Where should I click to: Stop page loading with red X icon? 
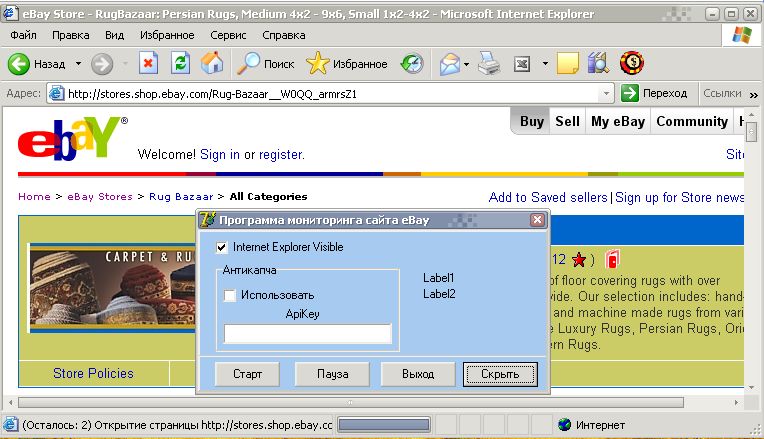148,63
